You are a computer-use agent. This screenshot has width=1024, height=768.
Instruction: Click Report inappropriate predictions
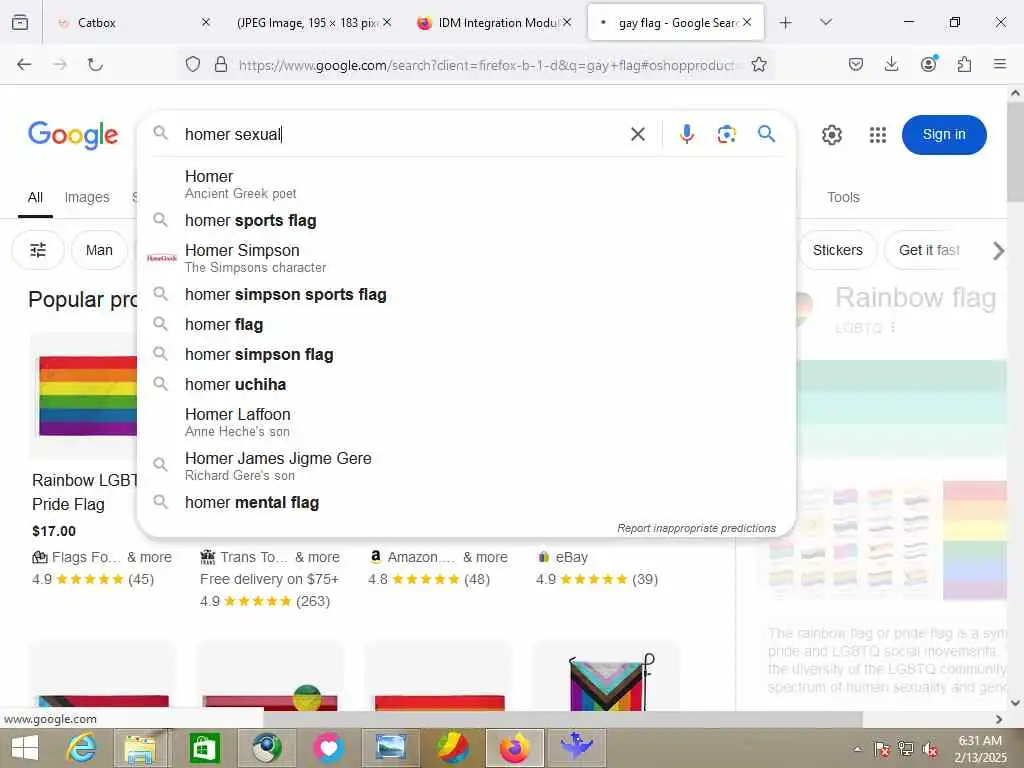pos(696,528)
